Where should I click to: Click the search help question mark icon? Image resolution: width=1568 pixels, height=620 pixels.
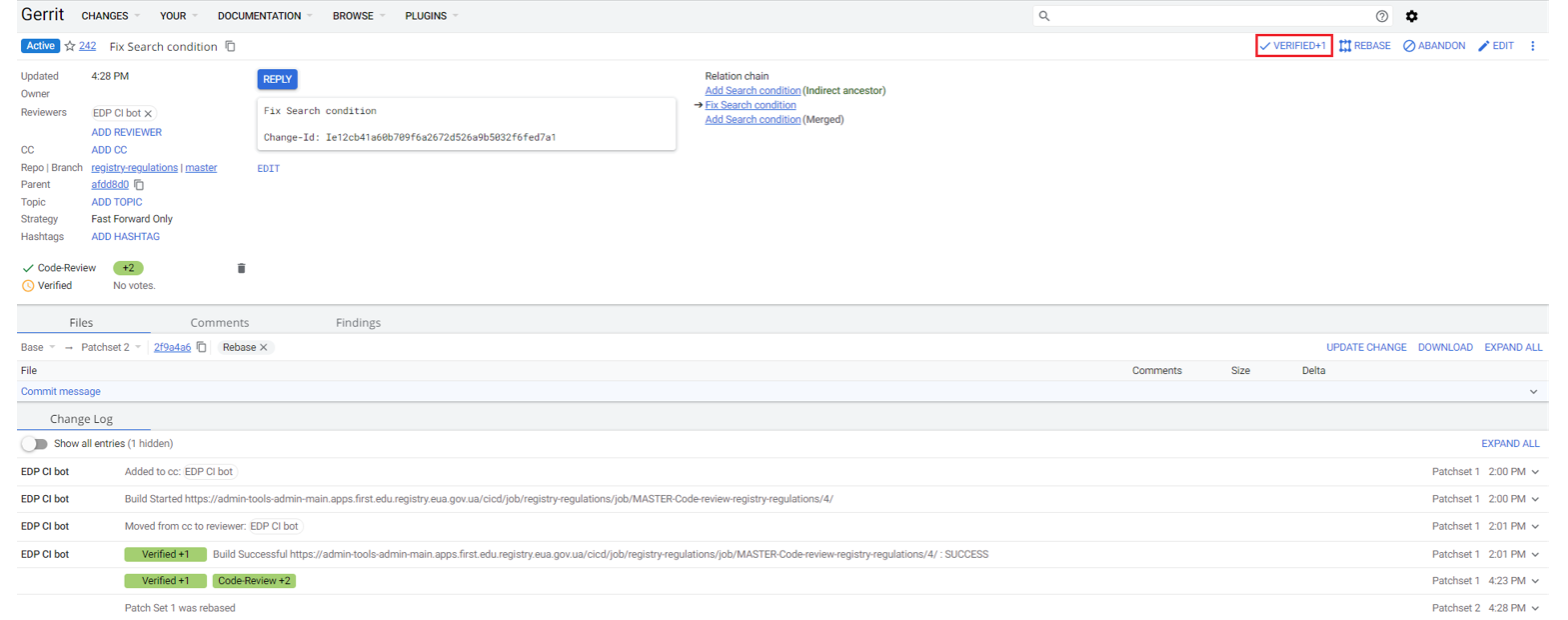1381,16
